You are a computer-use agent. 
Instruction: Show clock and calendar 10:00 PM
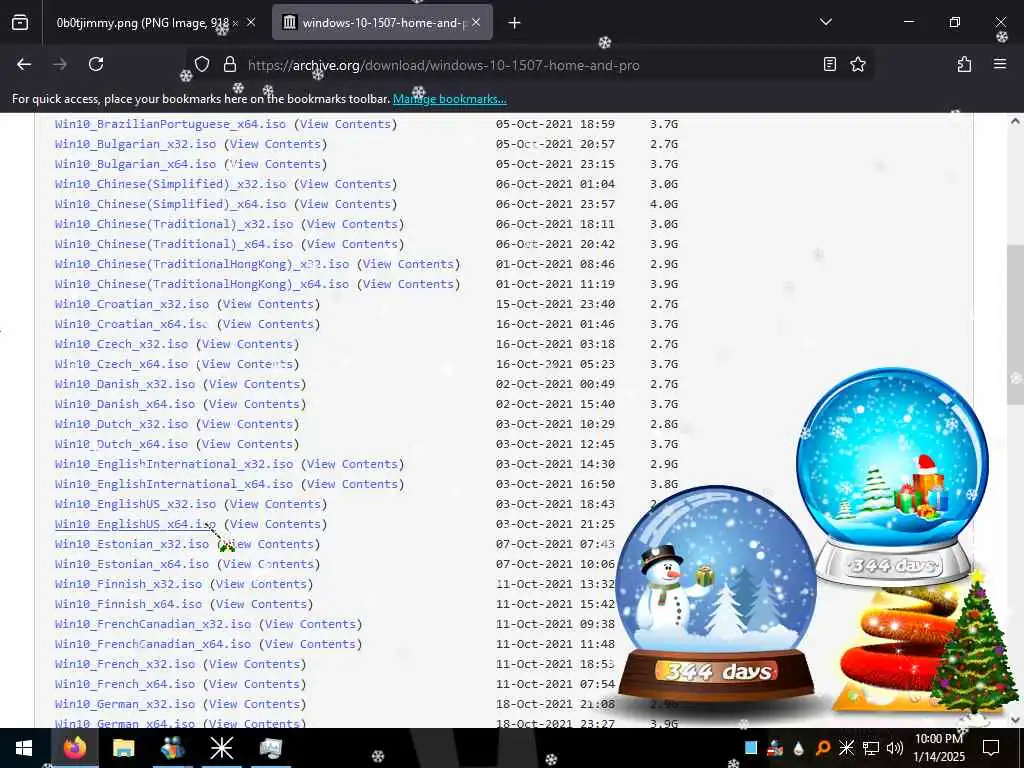pos(938,748)
